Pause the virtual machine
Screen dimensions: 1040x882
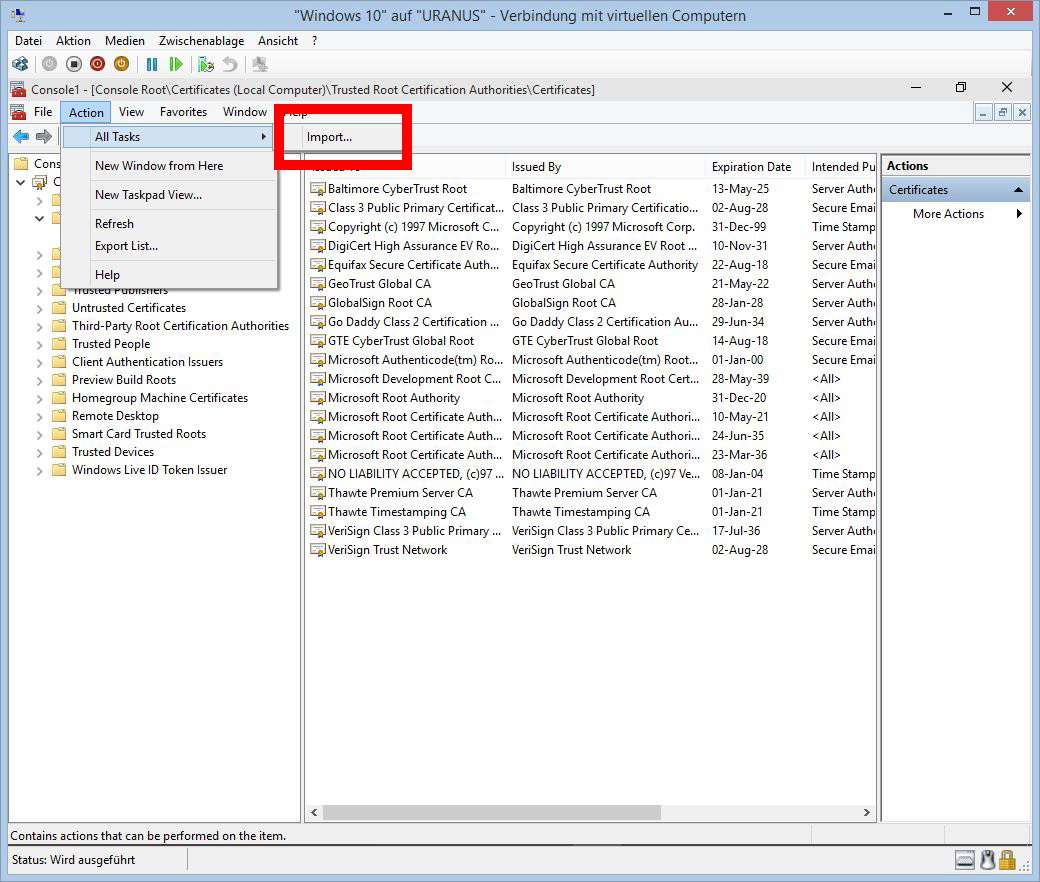152,64
